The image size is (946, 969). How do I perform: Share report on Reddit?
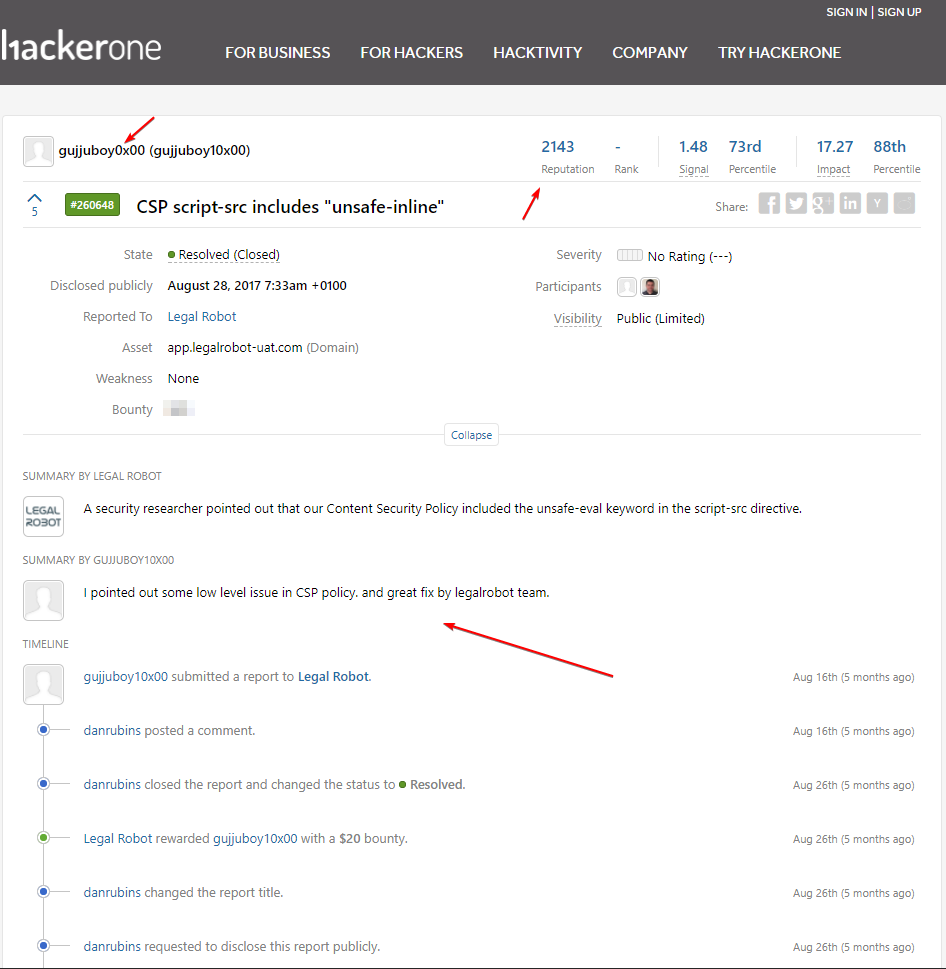click(x=904, y=204)
